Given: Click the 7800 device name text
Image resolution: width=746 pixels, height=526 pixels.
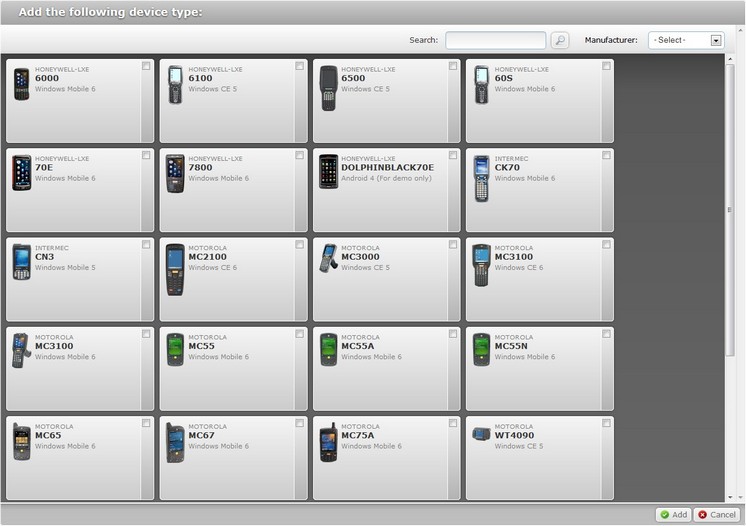Looking at the screenshot, I should 200,167.
